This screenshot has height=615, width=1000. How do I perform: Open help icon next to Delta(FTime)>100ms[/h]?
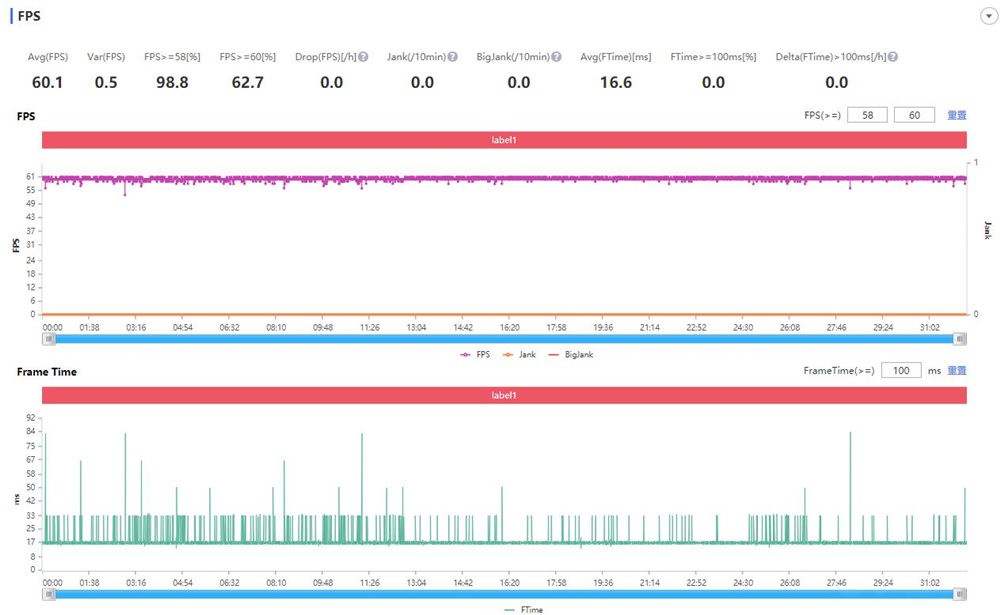pyautogui.click(x=893, y=57)
